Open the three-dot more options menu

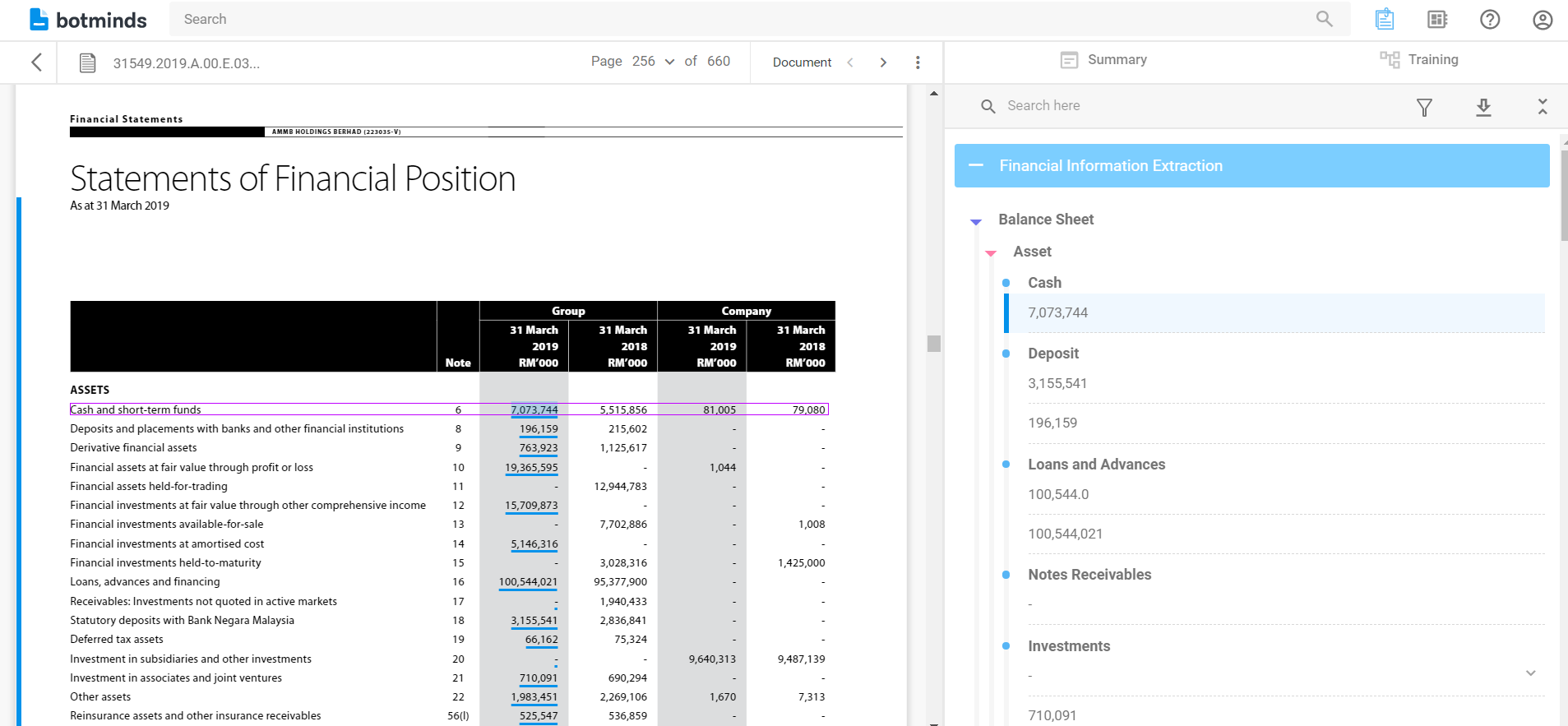(x=918, y=62)
